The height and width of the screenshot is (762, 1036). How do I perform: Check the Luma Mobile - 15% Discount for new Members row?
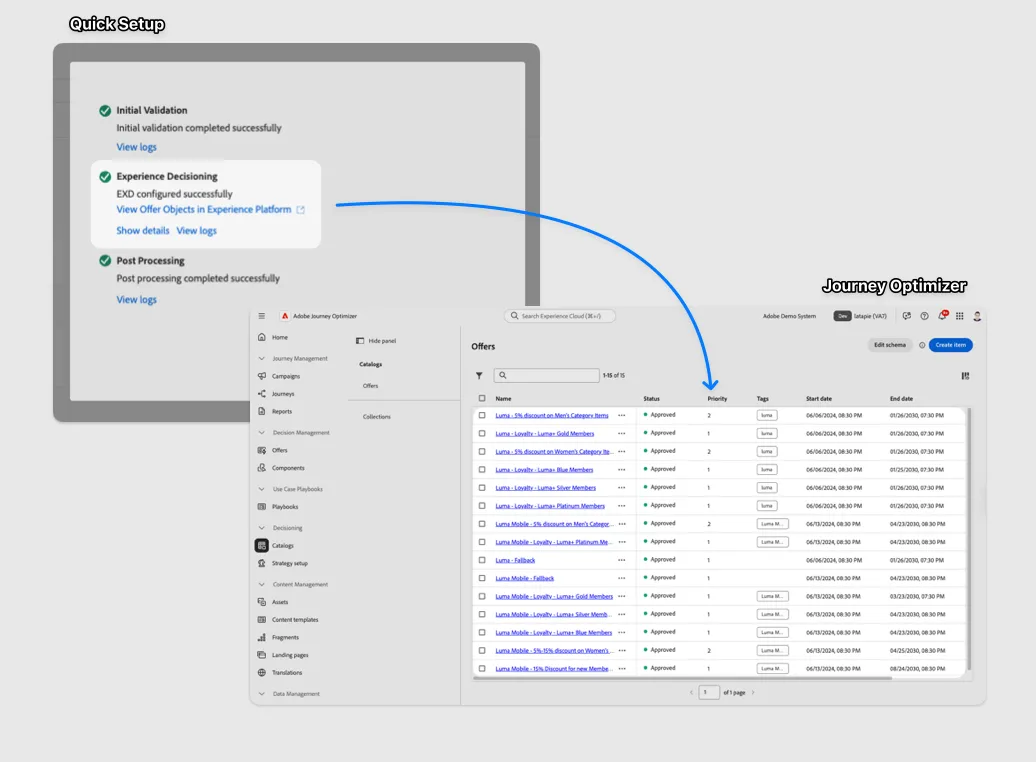pyautogui.click(x=482, y=669)
